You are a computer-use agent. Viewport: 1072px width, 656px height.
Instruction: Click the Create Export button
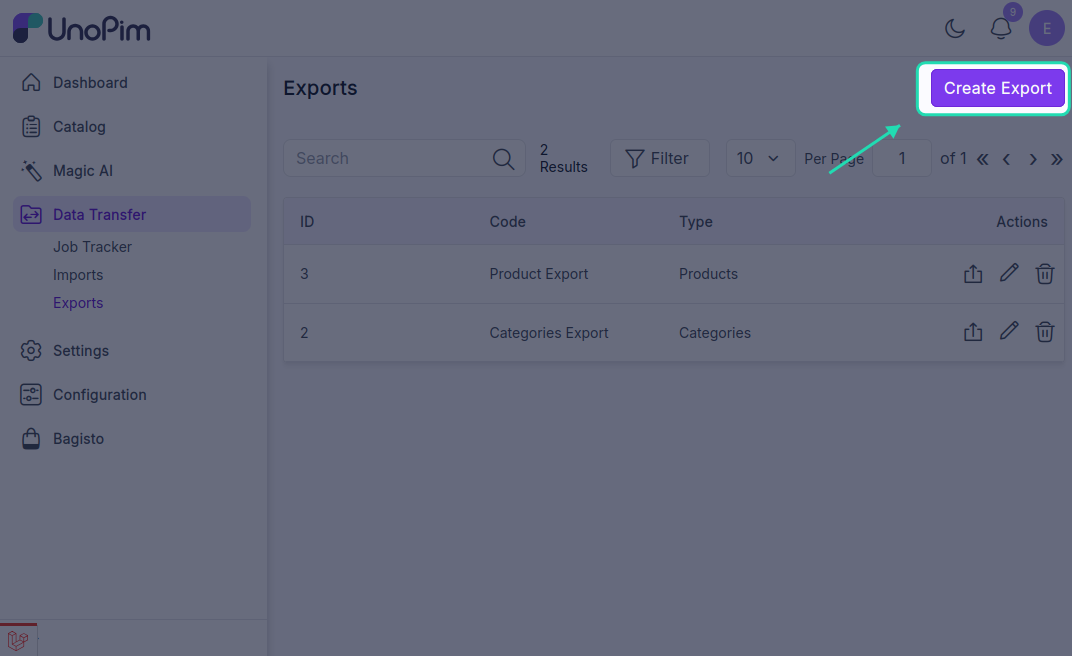tap(997, 88)
